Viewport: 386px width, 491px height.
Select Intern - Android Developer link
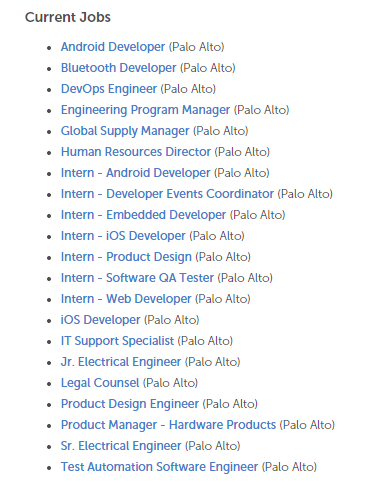pyautogui.click(x=136, y=173)
